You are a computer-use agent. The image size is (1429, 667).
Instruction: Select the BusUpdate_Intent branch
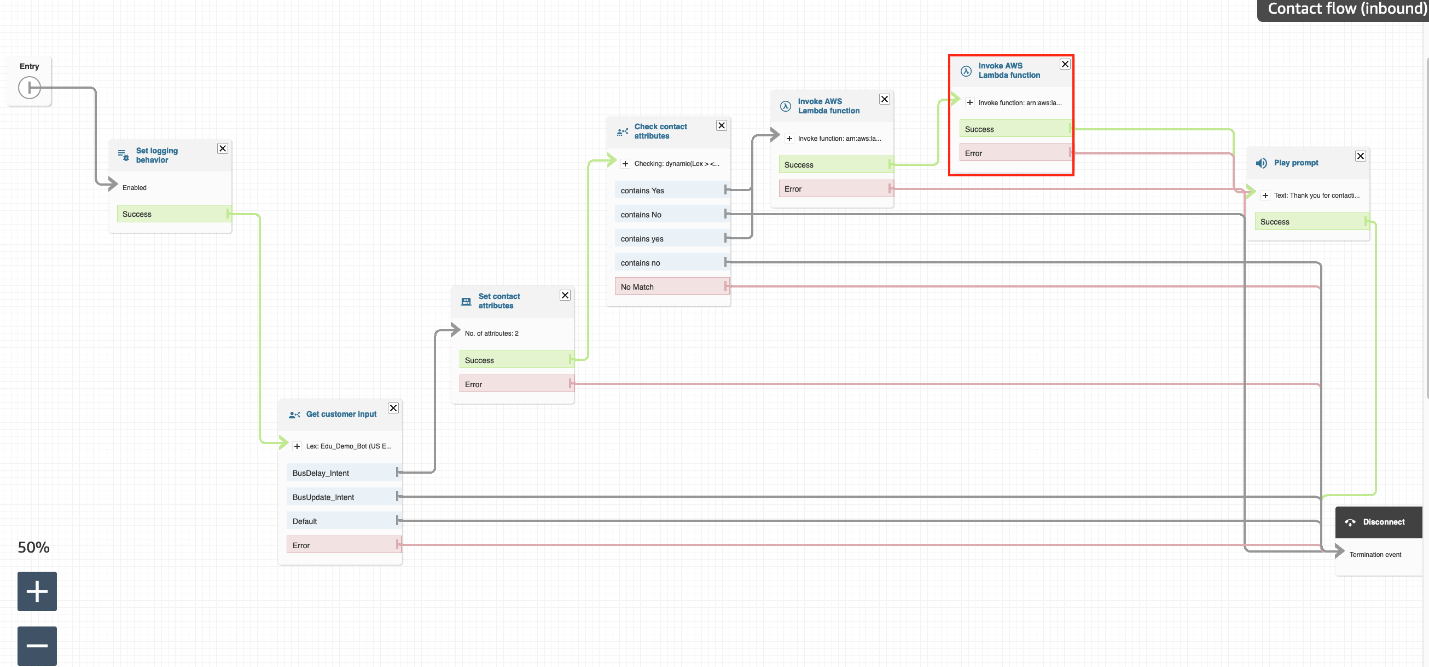coord(341,497)
